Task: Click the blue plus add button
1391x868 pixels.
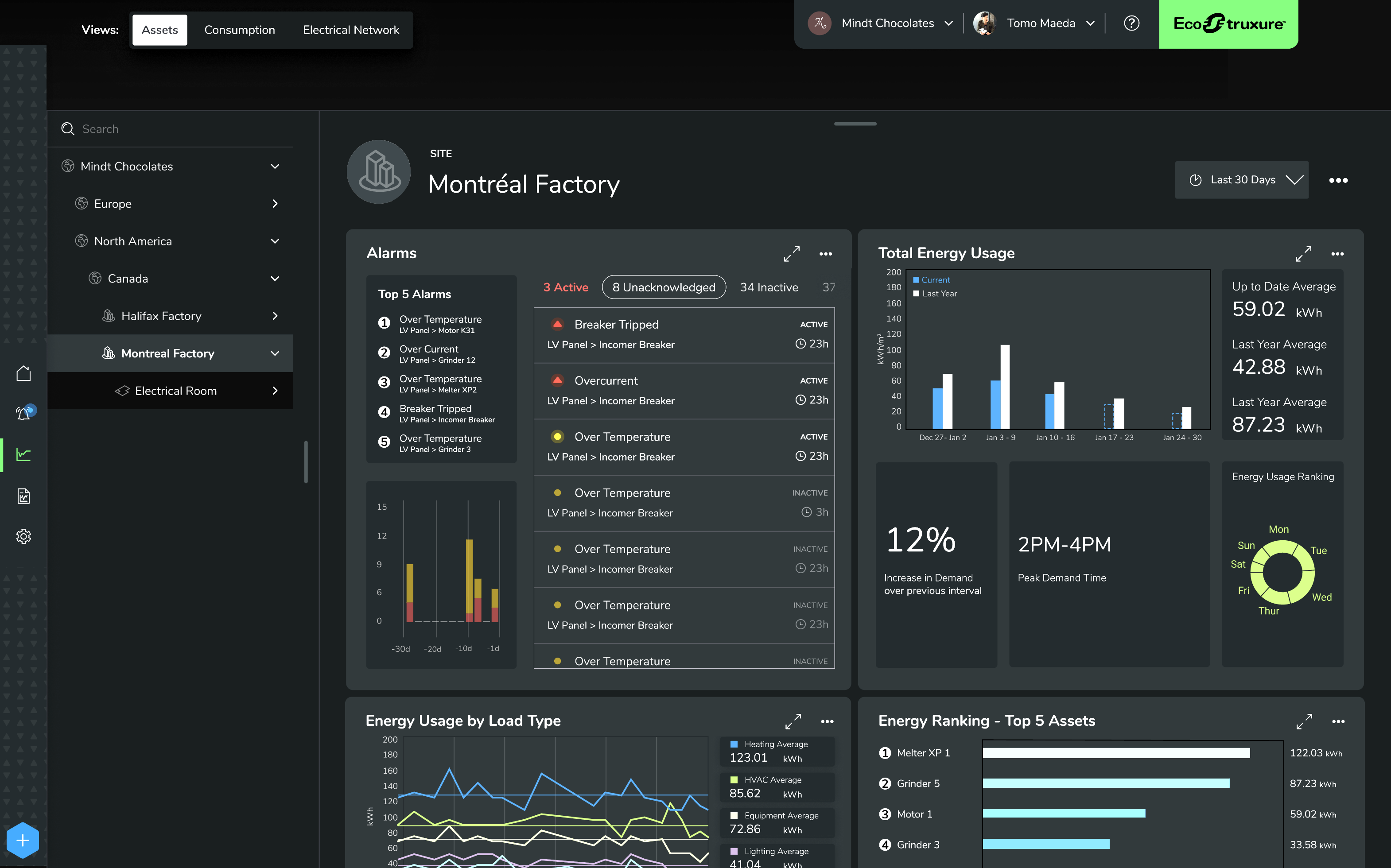Action: point(23,841)
